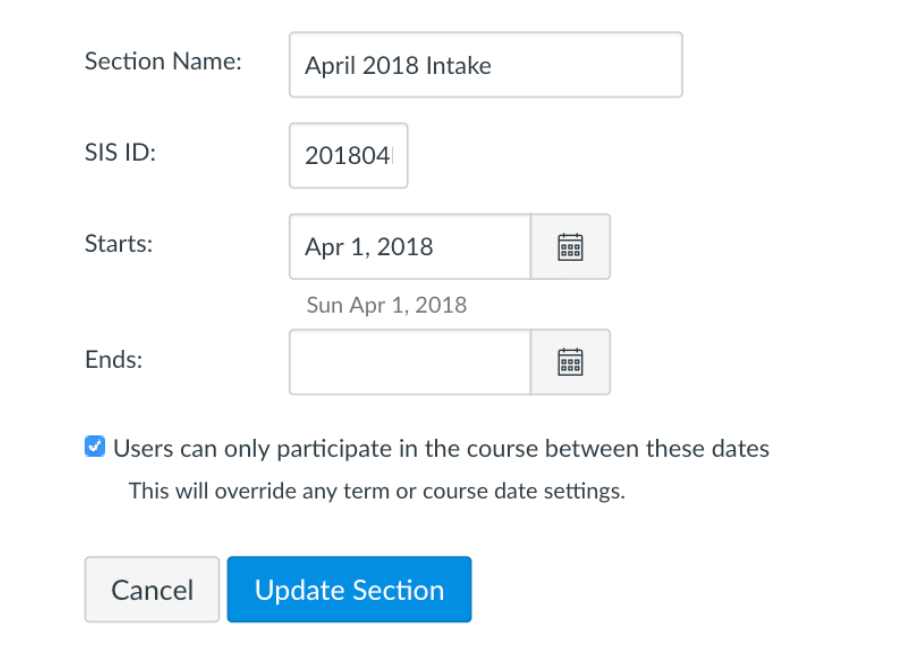Abort editing by clicking Cancel
The image size is (920, 660).
pos(151,589)
